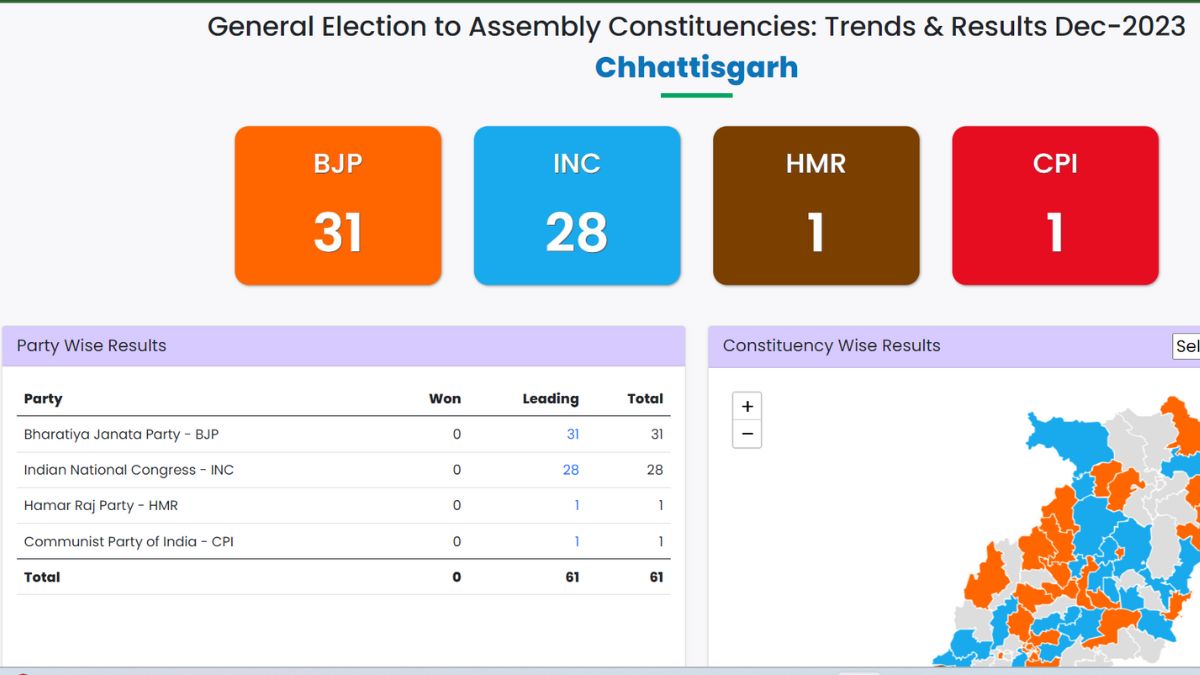Open the BJP 31 seats card
Viewport: 1200px width, 675px height.
338,205
